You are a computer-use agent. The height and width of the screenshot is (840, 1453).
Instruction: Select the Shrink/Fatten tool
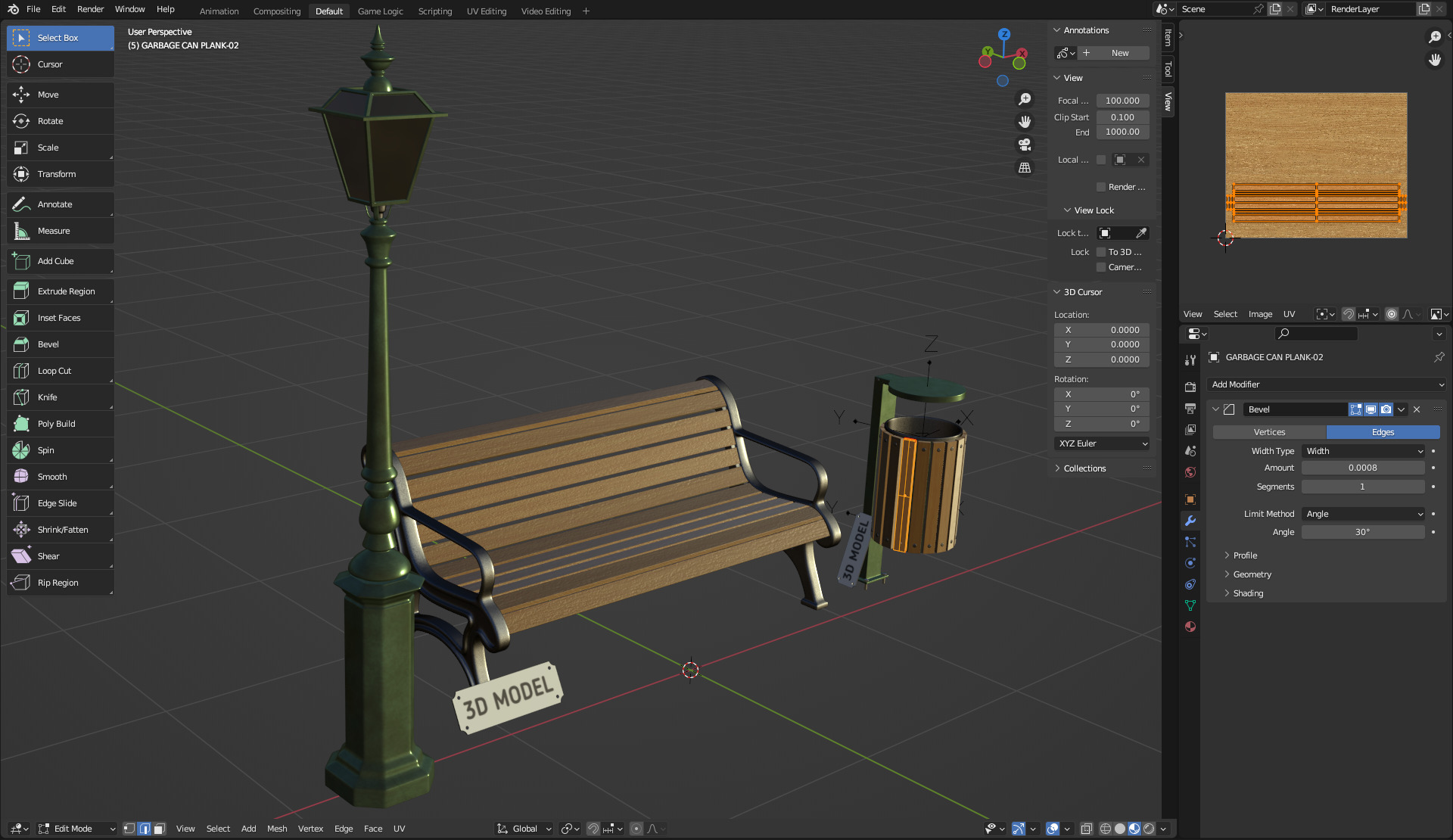tap(61, 530)
